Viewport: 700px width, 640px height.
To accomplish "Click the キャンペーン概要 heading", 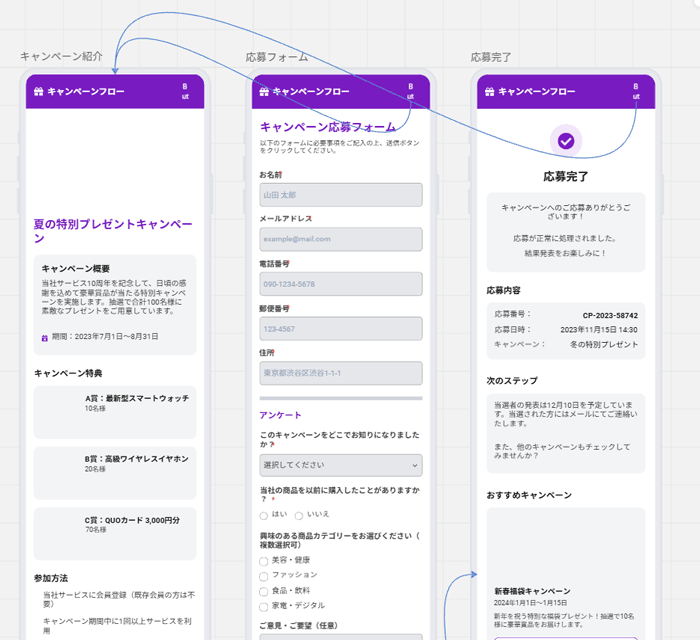I will (75, 269).
